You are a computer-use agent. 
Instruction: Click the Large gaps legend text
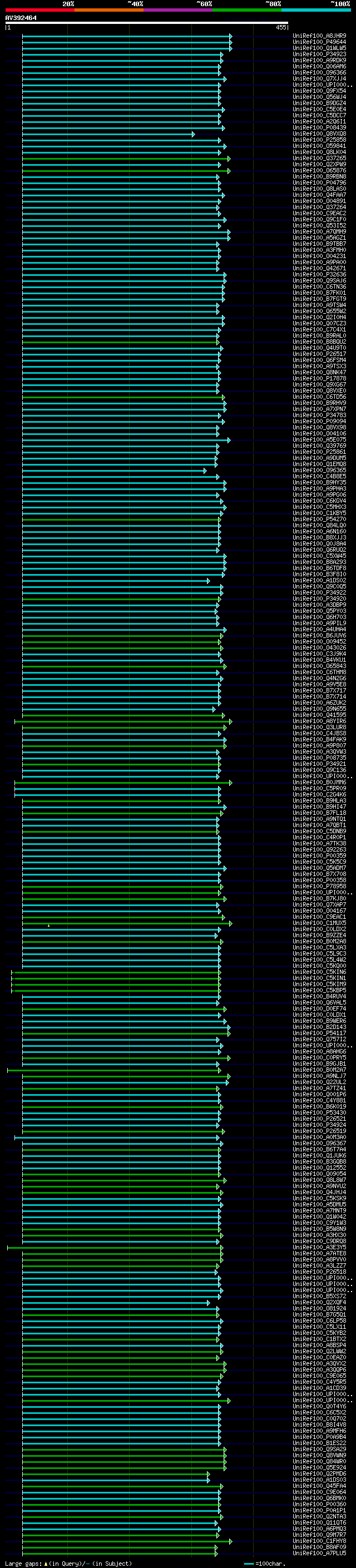coord(68,1564)
